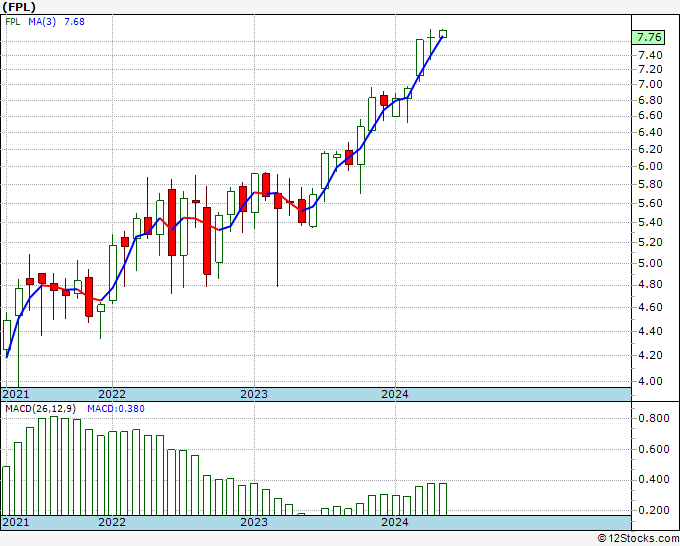This screenshot has width=680, height=546.
Task: Click the tall green candle rising to 7.60
Action: (419, 57)
